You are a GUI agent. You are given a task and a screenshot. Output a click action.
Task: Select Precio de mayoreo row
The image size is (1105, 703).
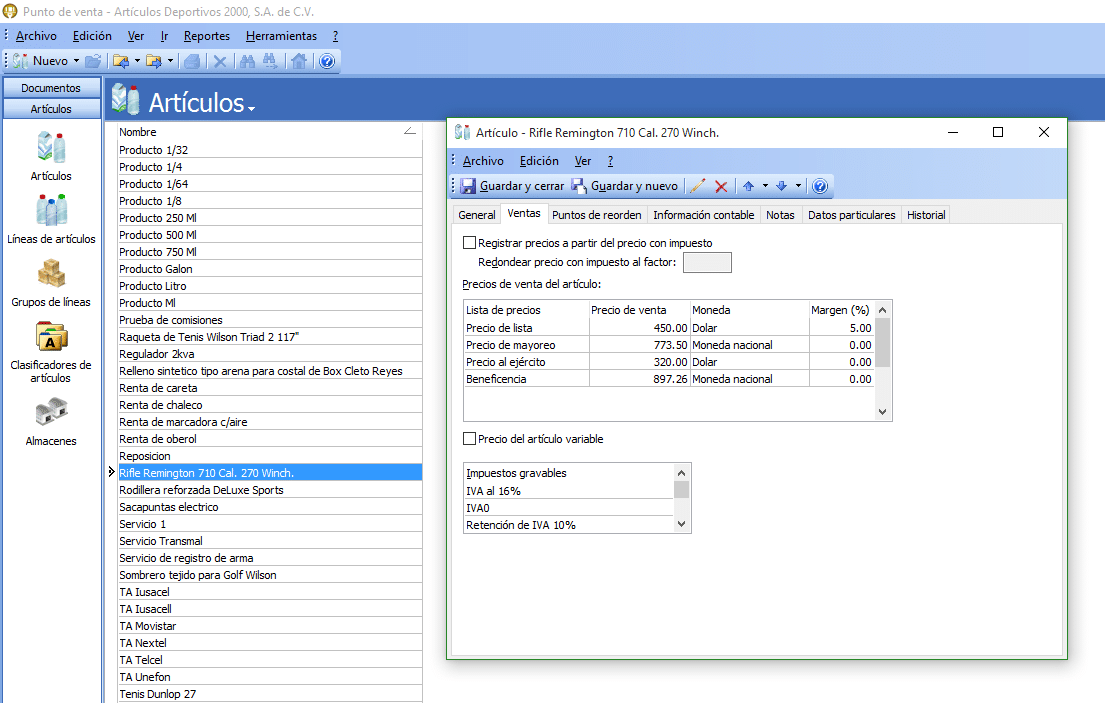point(668,345)
